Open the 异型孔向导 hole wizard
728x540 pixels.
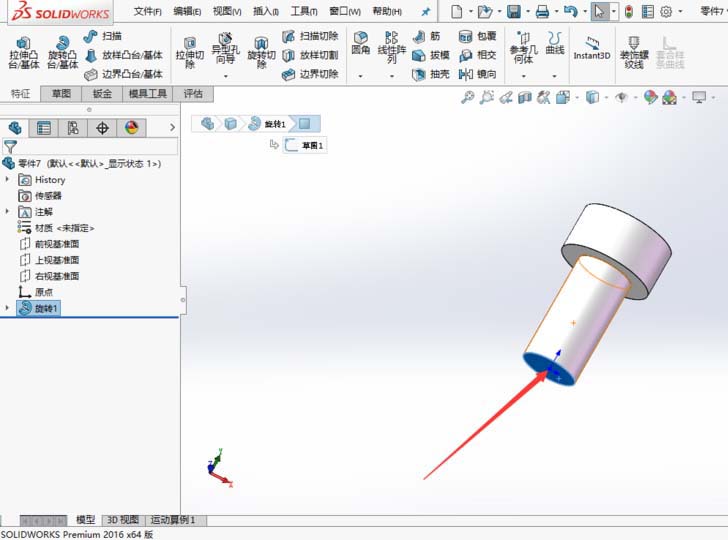(x=225, y=52)
